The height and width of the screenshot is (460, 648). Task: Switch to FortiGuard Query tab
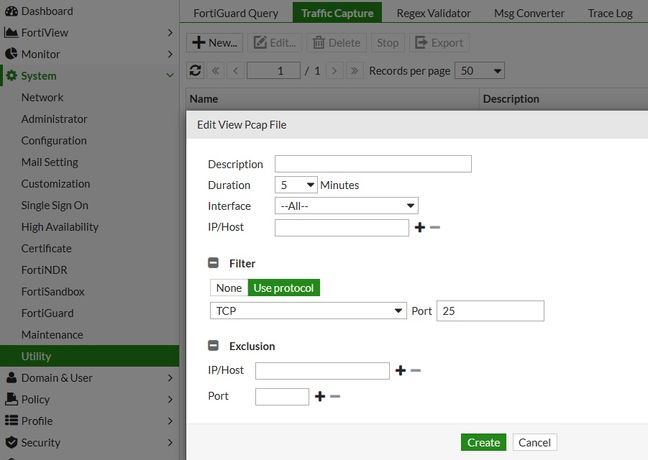pos(236,13)
